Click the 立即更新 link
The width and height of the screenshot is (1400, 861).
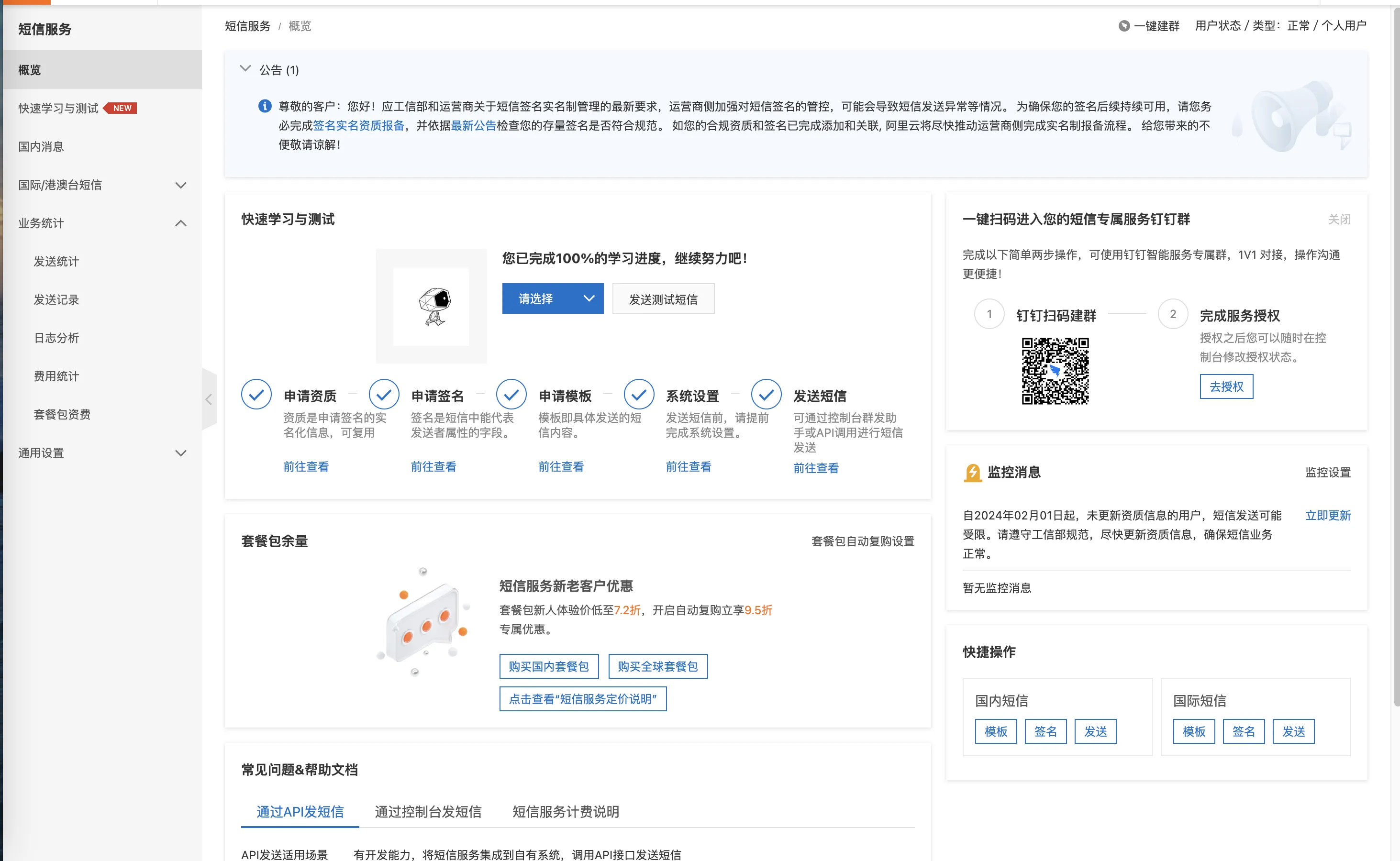(1327, 515)
